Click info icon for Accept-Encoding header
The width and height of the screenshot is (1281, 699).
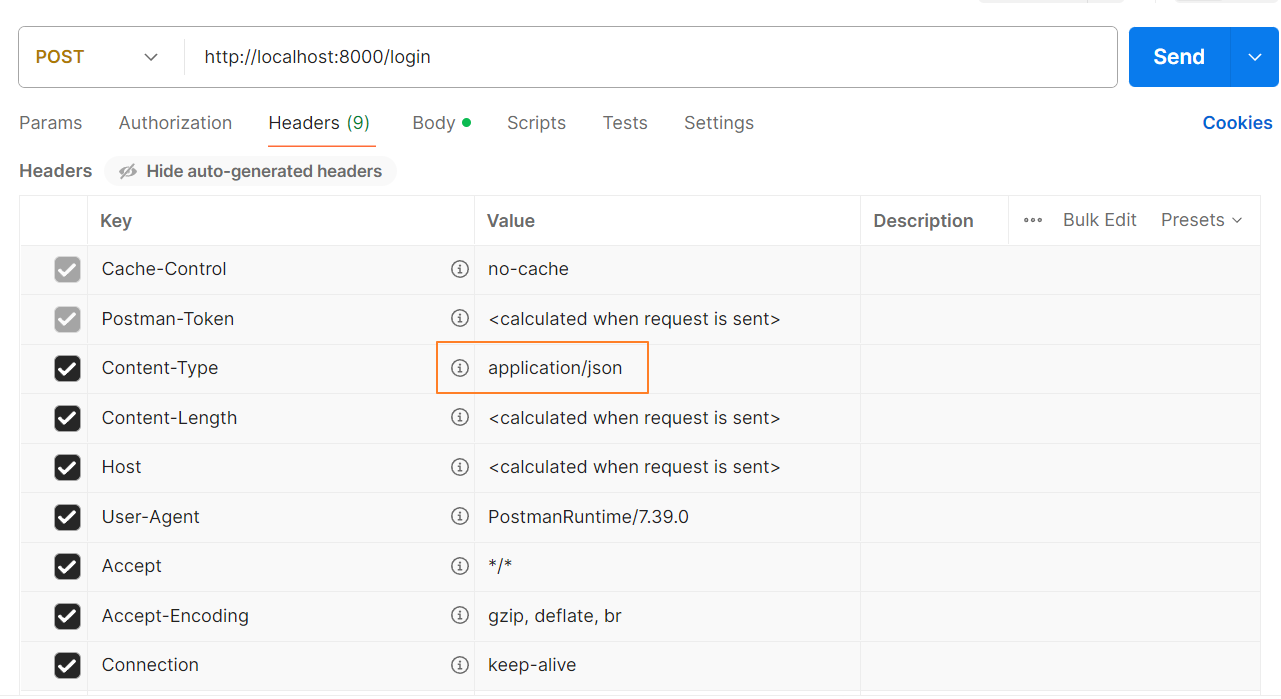point(460,615)
